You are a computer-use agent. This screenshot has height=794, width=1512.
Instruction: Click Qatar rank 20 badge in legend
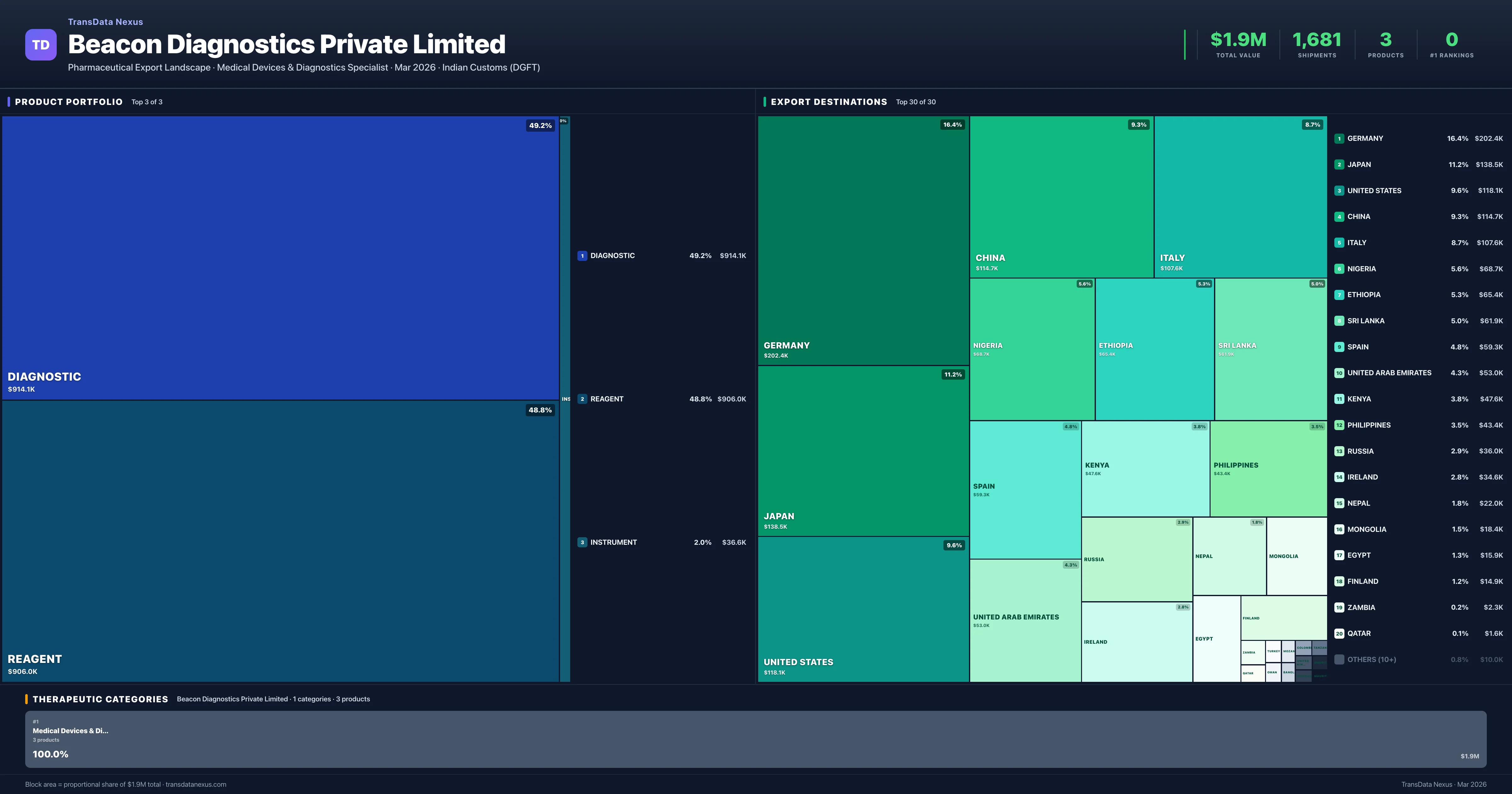[x=1339, y=633]
